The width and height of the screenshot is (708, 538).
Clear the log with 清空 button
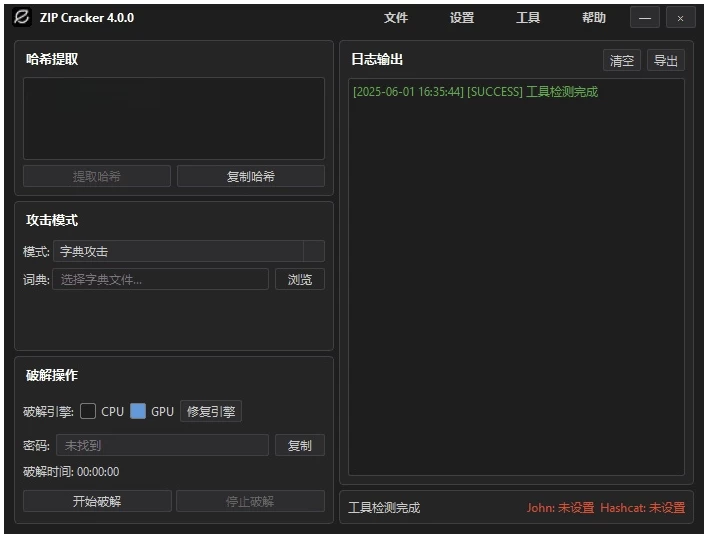click(622, 60)
